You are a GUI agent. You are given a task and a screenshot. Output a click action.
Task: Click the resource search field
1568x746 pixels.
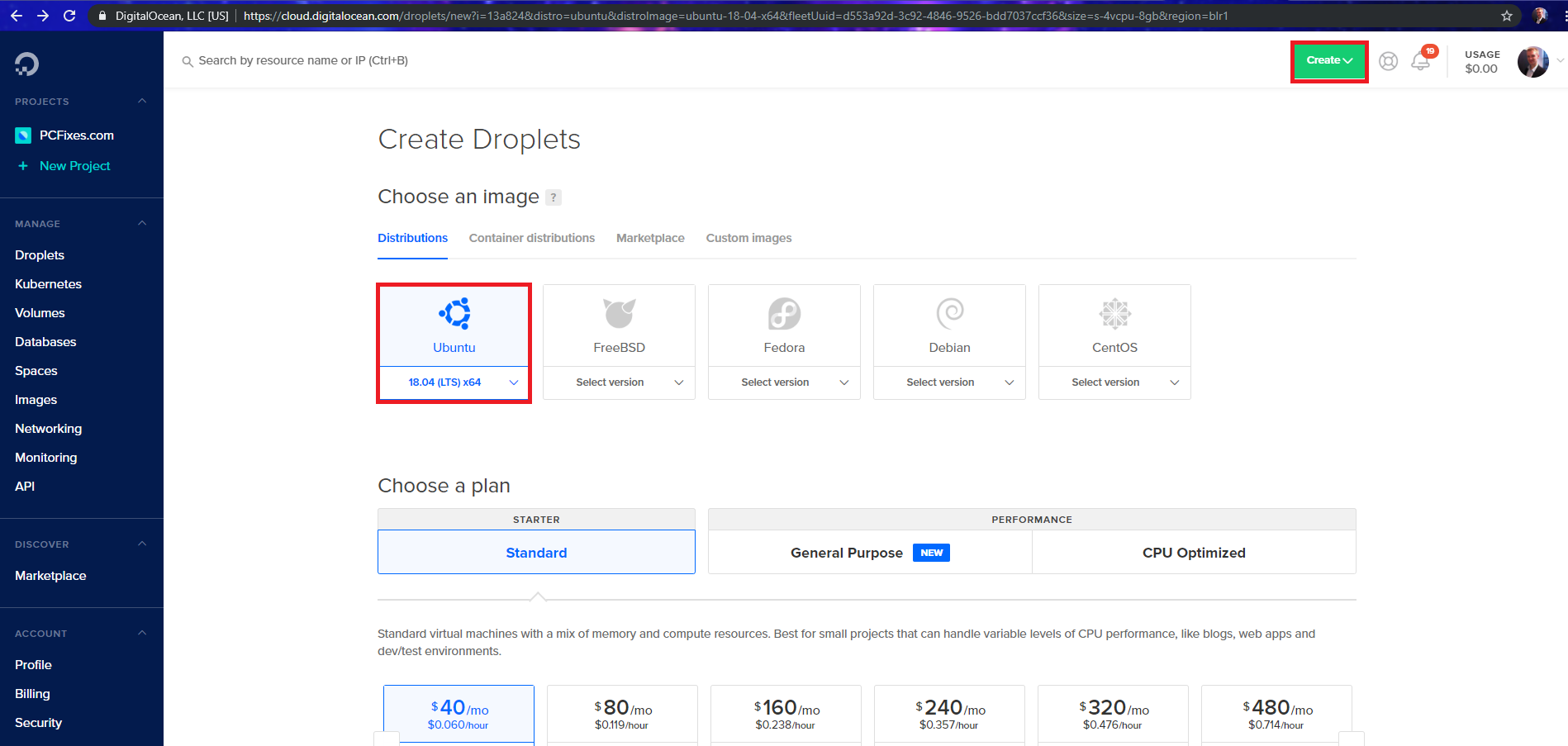[303, 61]
